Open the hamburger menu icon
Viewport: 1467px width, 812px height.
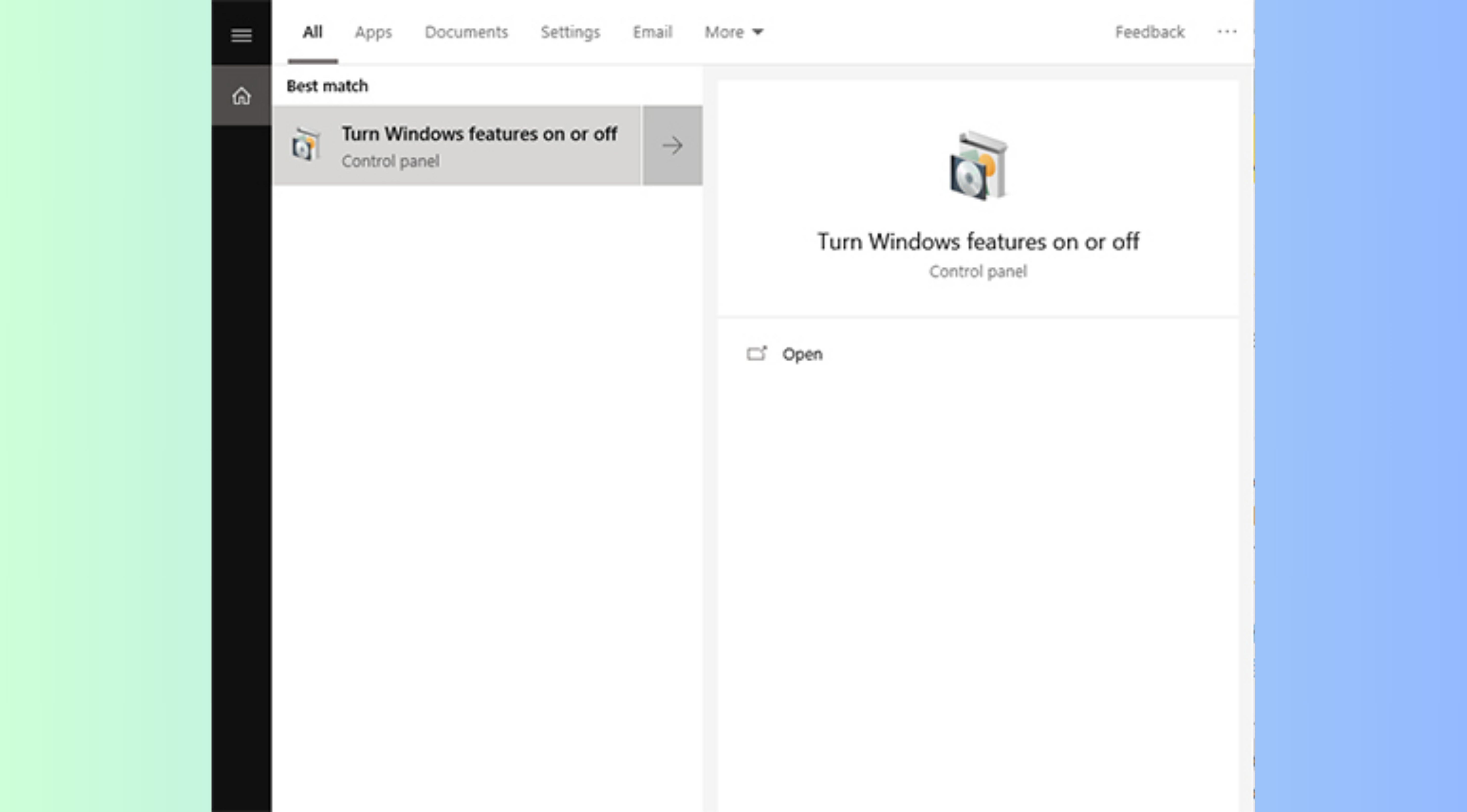pos(241,35)
